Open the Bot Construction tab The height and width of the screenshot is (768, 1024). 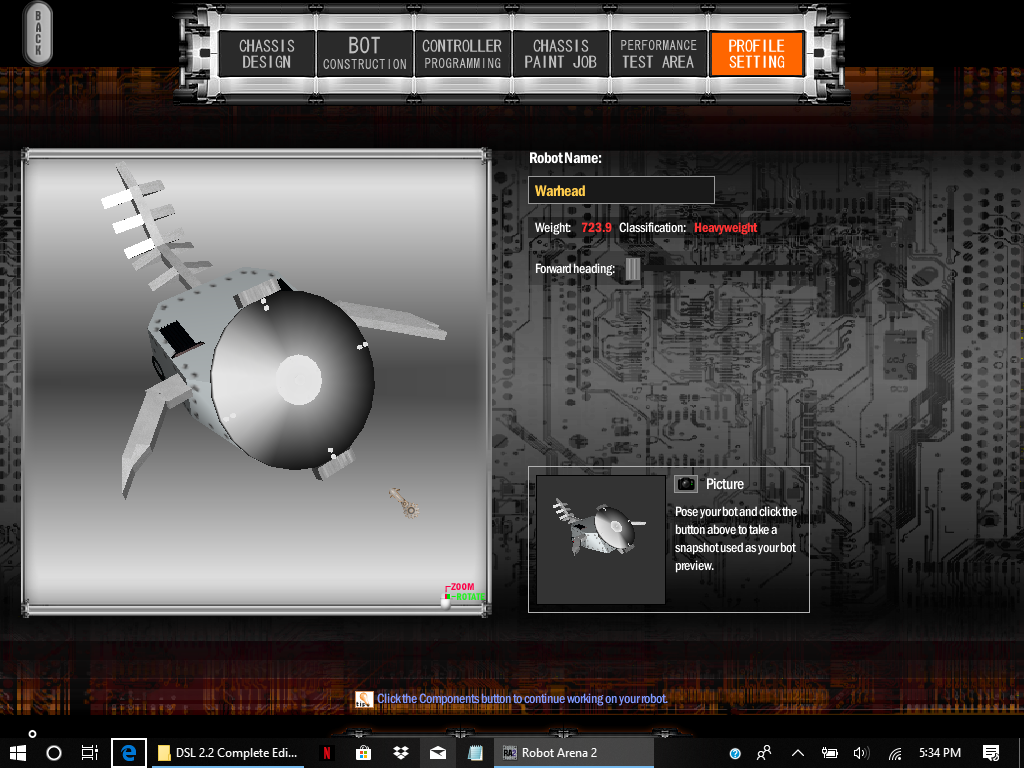[364, 54]
